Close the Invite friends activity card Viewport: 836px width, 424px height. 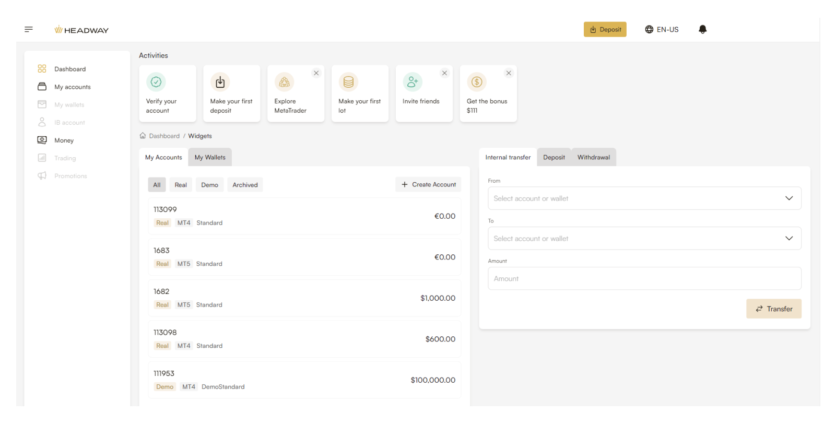click(444, 73)
